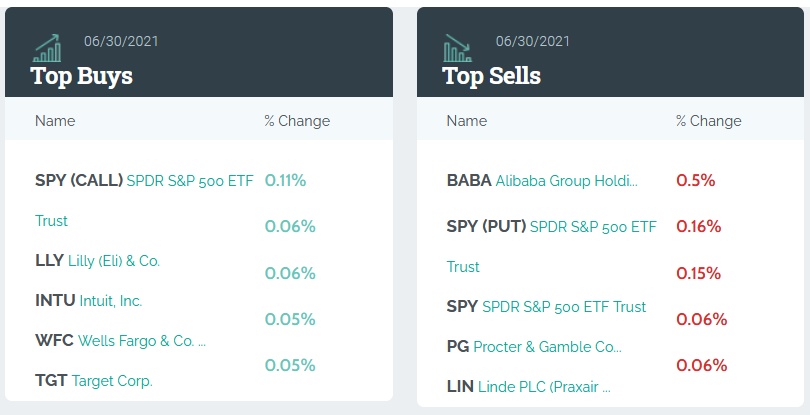Click the 0.11% change value for SPY (CALL)
The height and width of the screenshot is (415, 810).
click(x=285, y=181)
